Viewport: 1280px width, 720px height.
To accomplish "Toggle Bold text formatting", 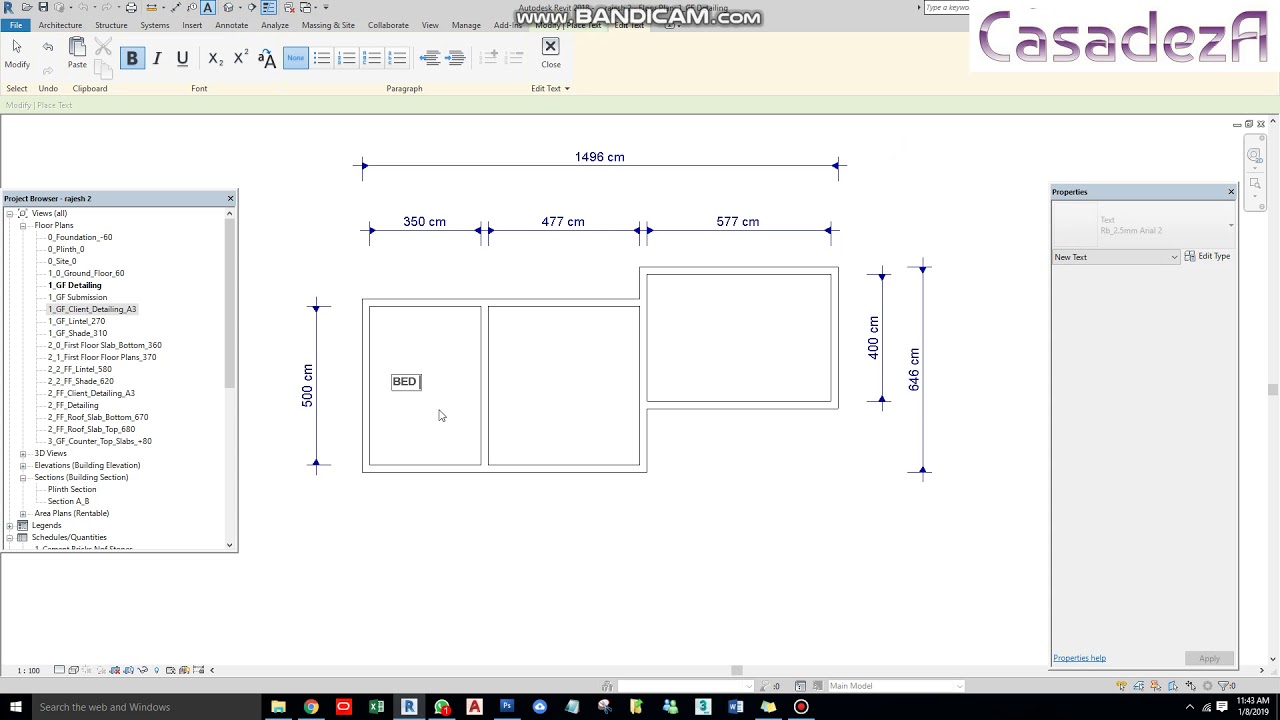I will (x=132, y=58).
